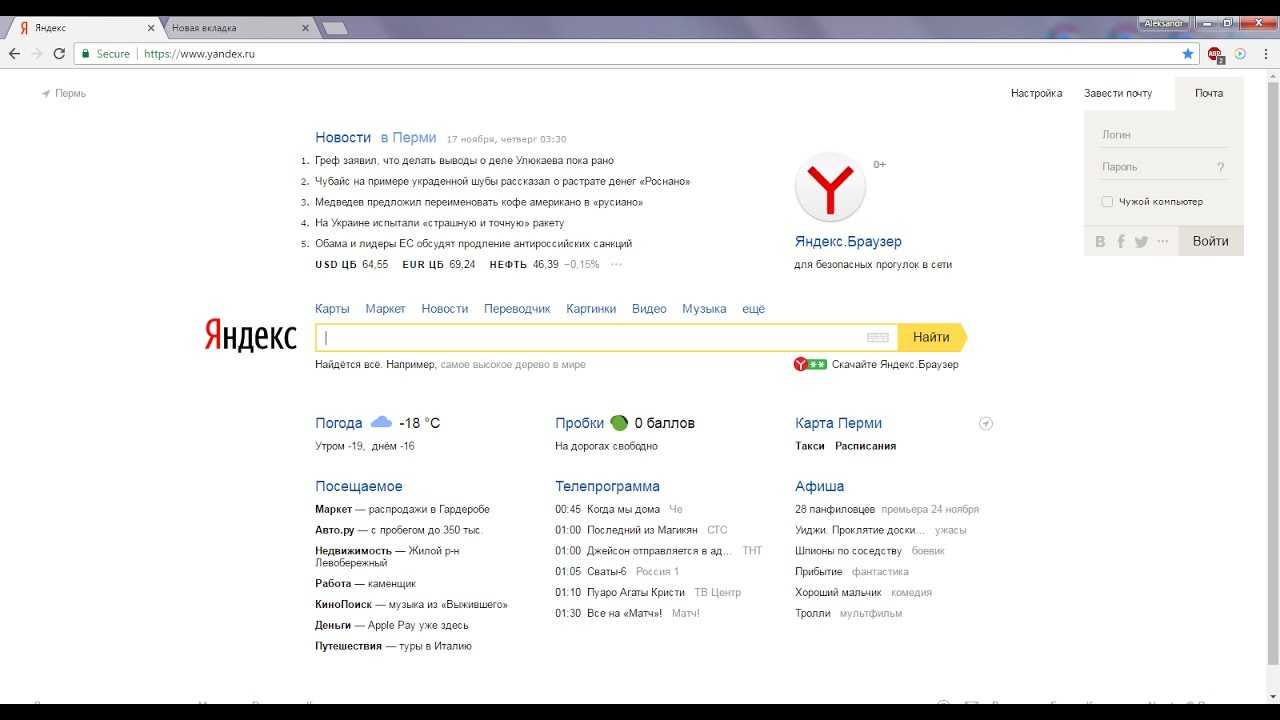Viewport: 1280px width, 720px height.
Task: Click the cloud weather icon next to Погода
Action: (x=381, y=422)
